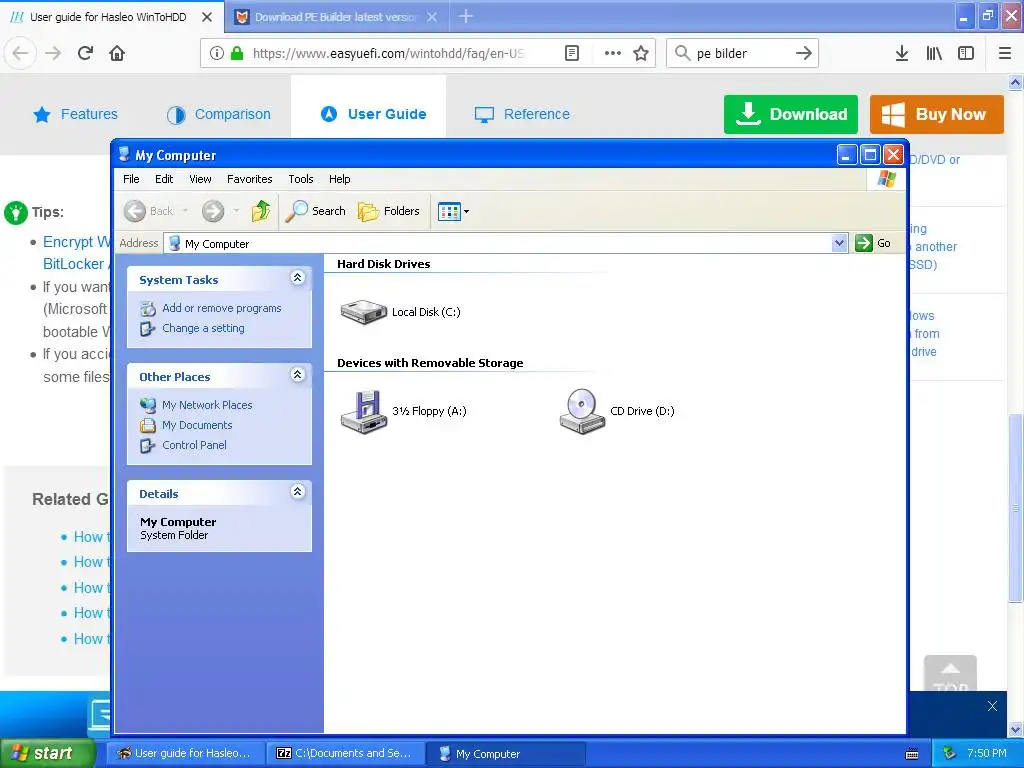Click the Up folder toolbar icon
This screenshot has width=1024, height=768.
(261, 211)
